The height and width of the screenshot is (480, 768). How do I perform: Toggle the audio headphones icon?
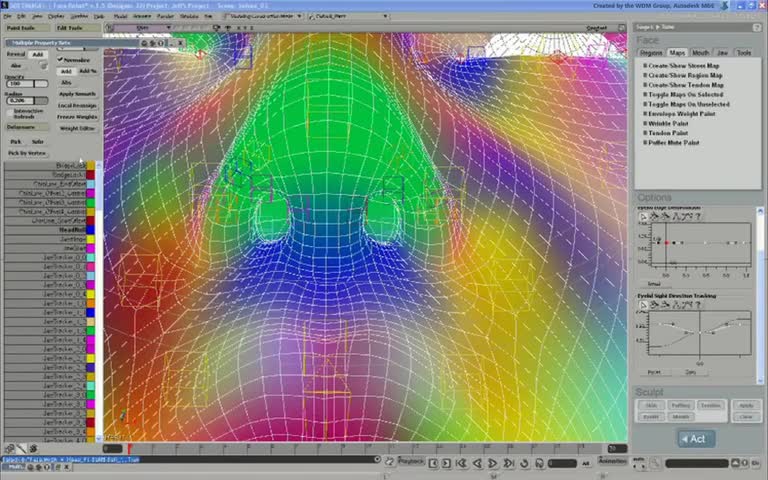coord(539,463)
